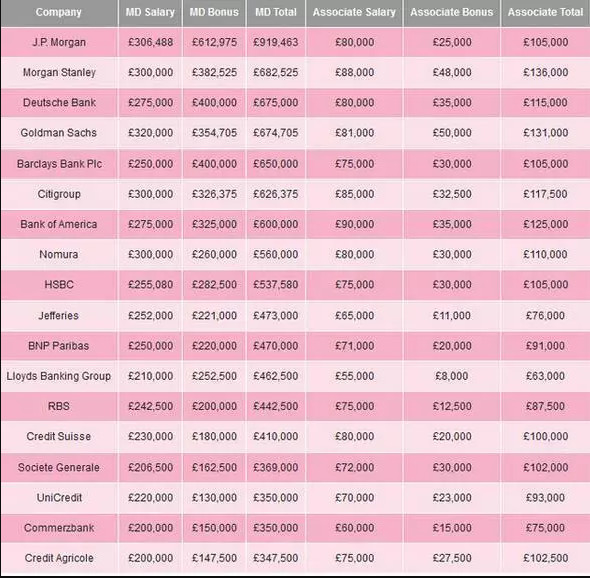Click Nomura's MD Bonus £260,000

214,254
